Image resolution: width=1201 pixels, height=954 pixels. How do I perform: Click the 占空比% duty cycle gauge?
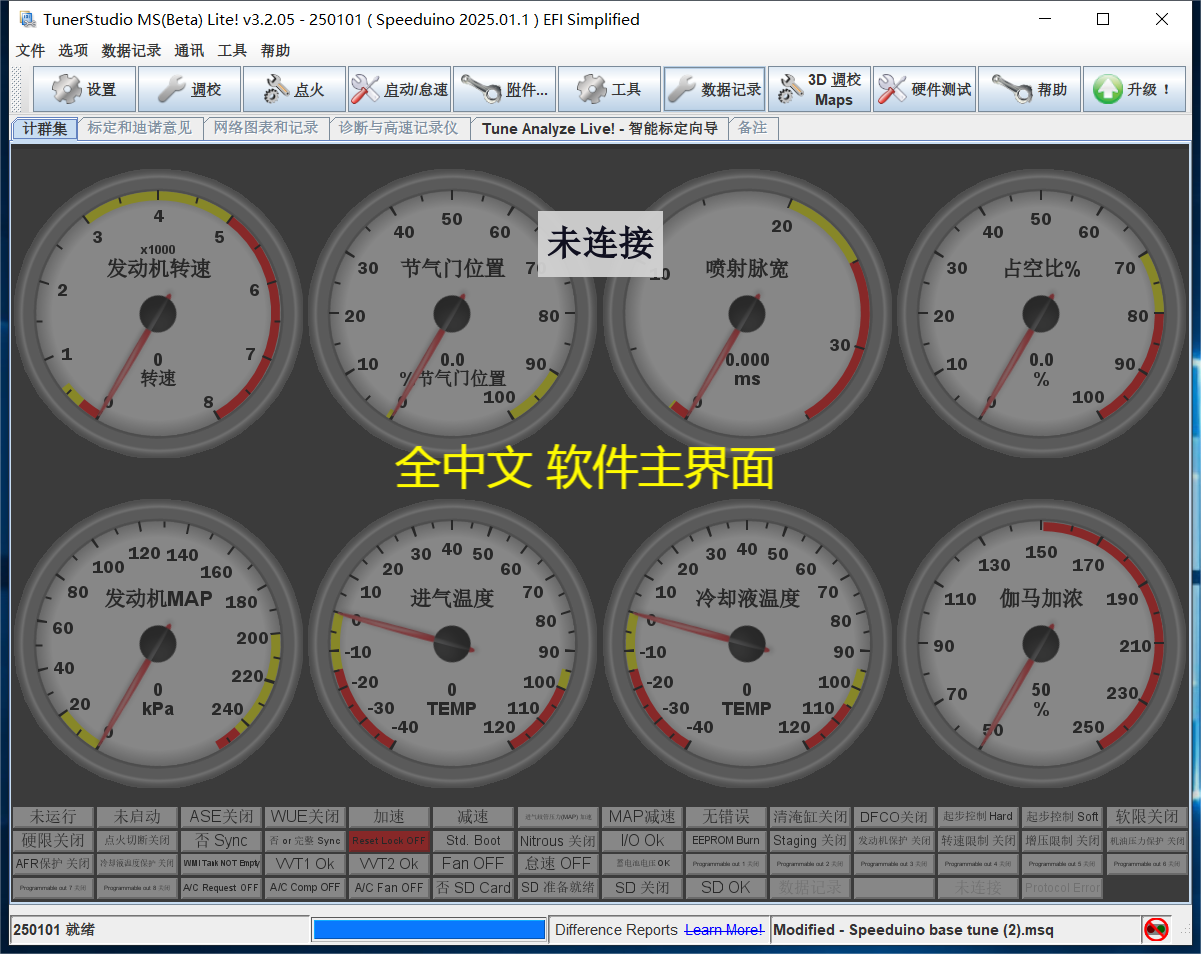1041,313
